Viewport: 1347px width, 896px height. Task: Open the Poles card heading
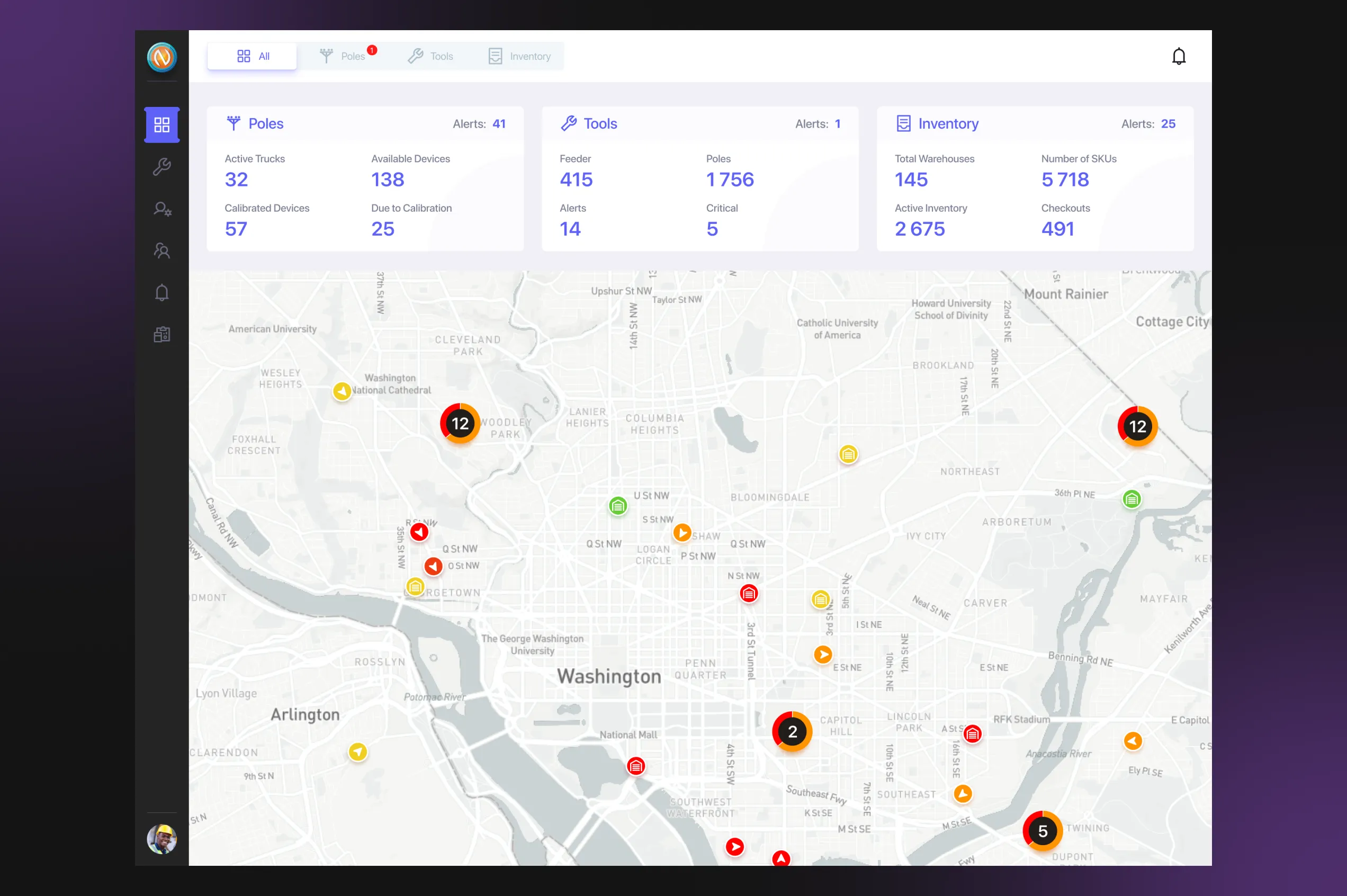[266, 123]
